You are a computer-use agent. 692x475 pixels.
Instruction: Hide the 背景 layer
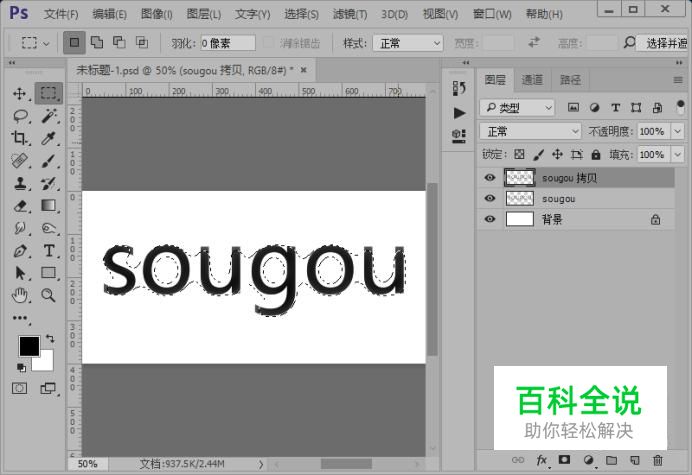click(489, 219)
